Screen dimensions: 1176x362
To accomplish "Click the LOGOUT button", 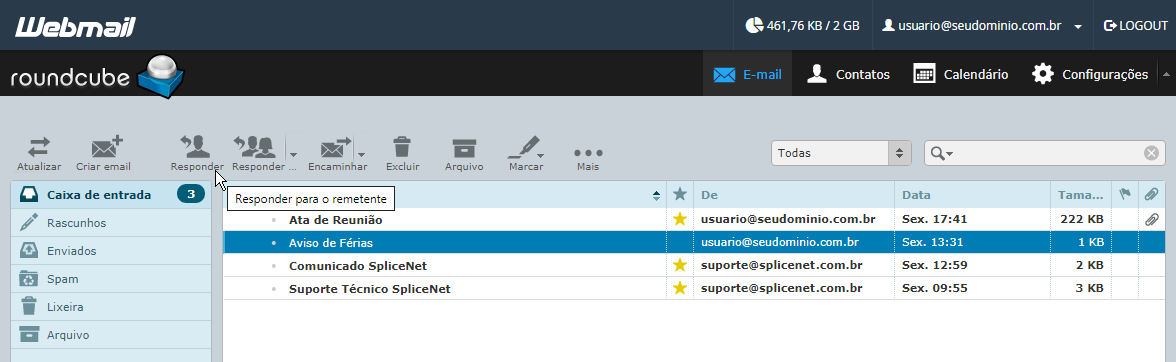I will click(1136, 25).
